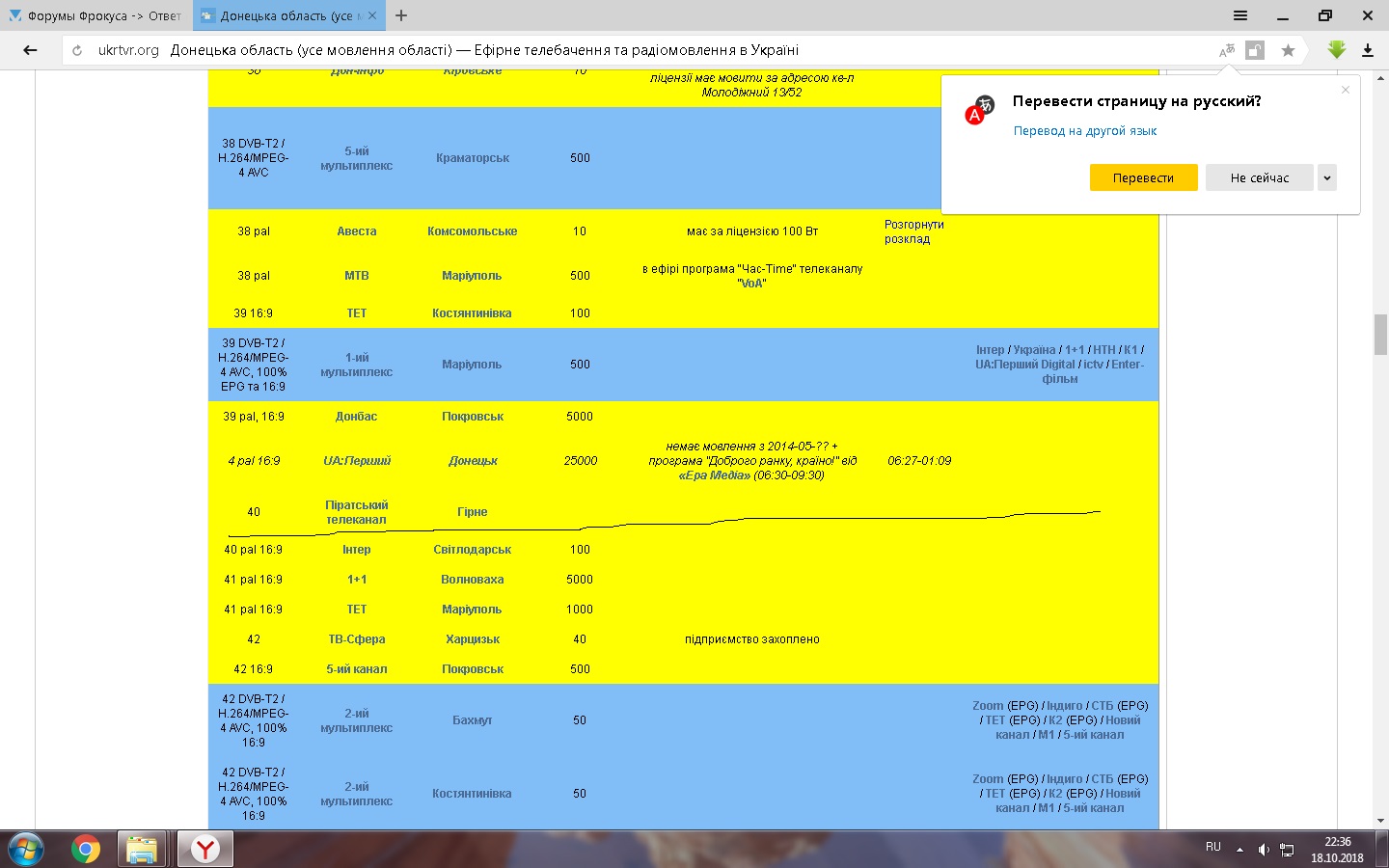This screenshot has height=868, width=1389.
Task: Open Перевод на другой язык link
Action: coord(1085,131)
